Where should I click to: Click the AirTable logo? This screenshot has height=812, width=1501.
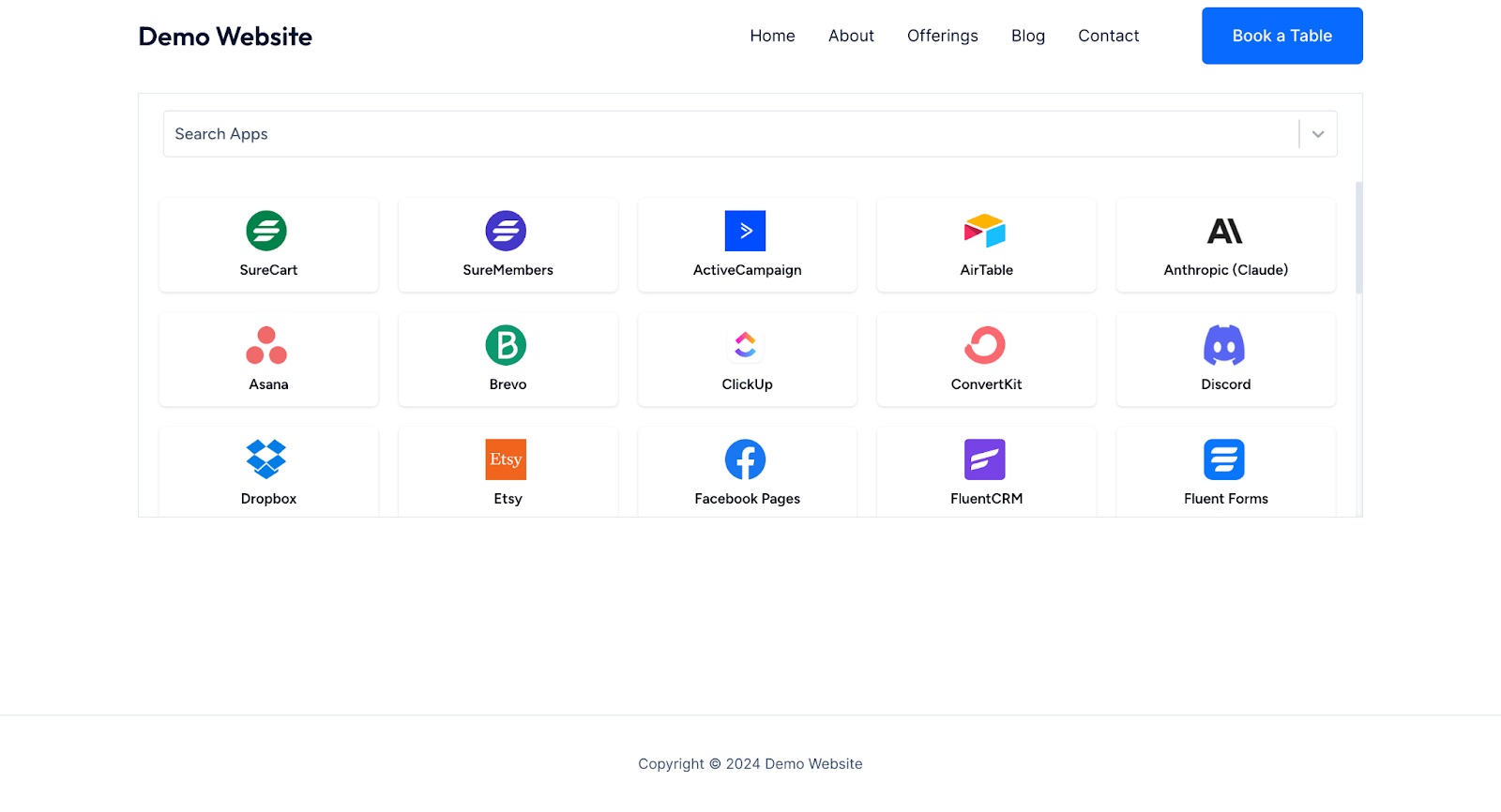[985, 231]
